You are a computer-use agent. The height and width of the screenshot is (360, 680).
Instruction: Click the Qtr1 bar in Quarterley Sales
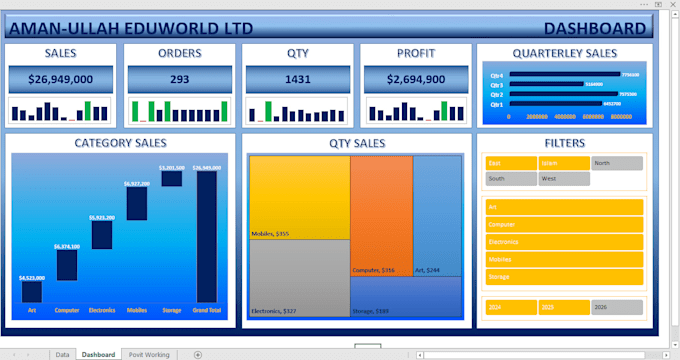[x=556, y=104]
